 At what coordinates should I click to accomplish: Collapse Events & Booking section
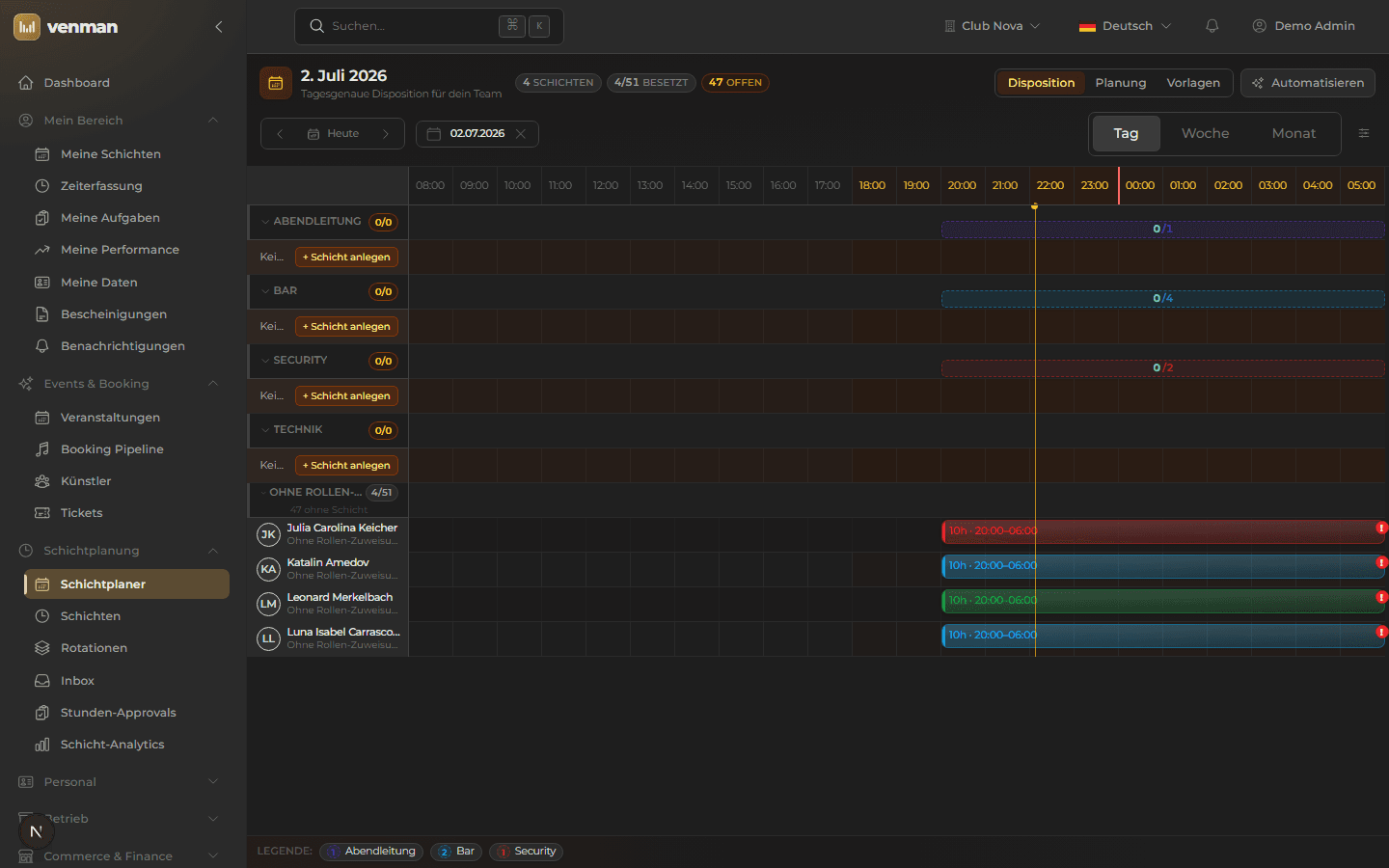coord(213,384)
